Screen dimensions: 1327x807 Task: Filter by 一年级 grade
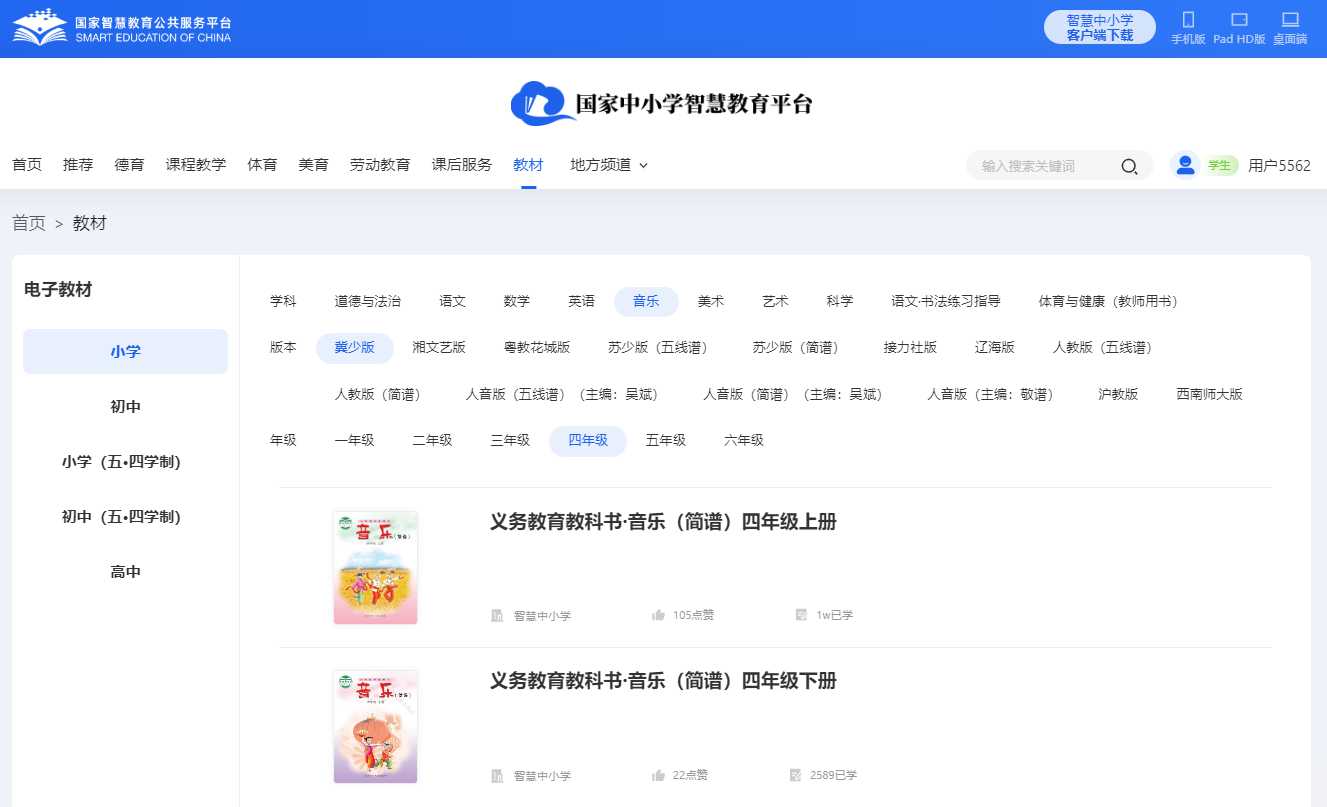tap(354, 441)
